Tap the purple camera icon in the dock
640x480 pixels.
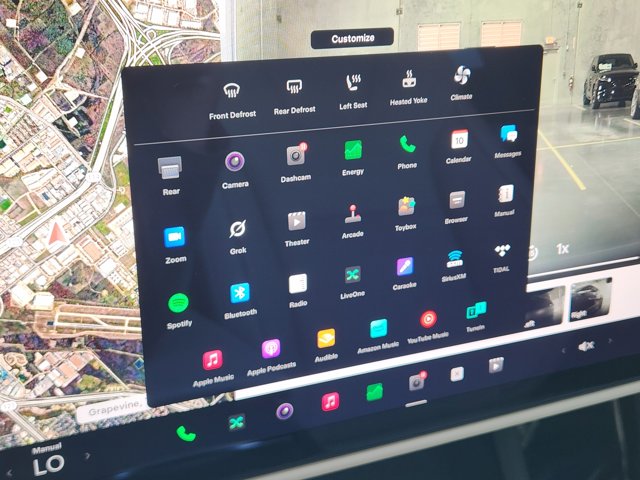click(284, 411)
